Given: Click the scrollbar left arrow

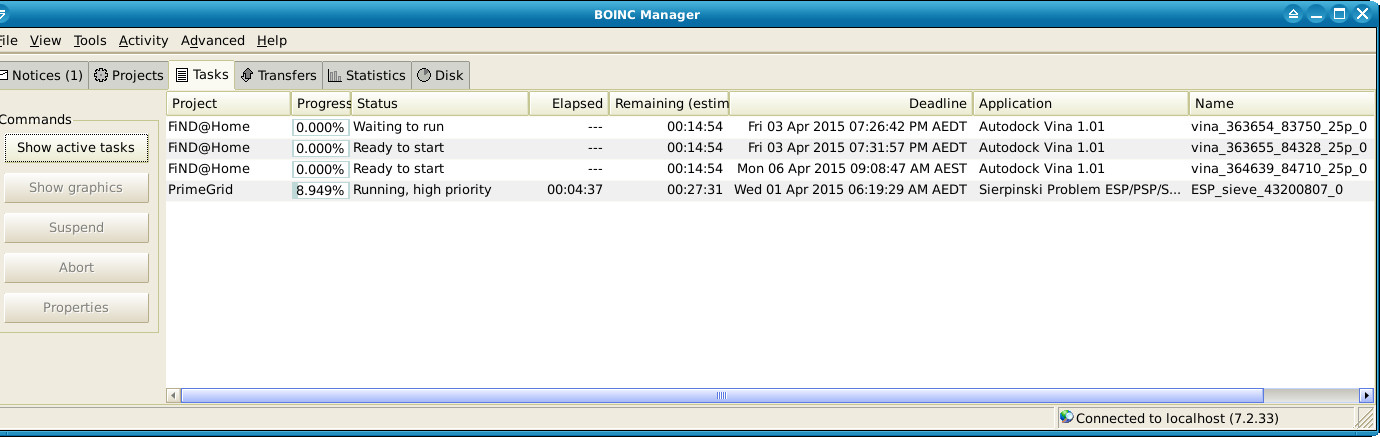Looking at the screenshot, I should pos(174,396).
